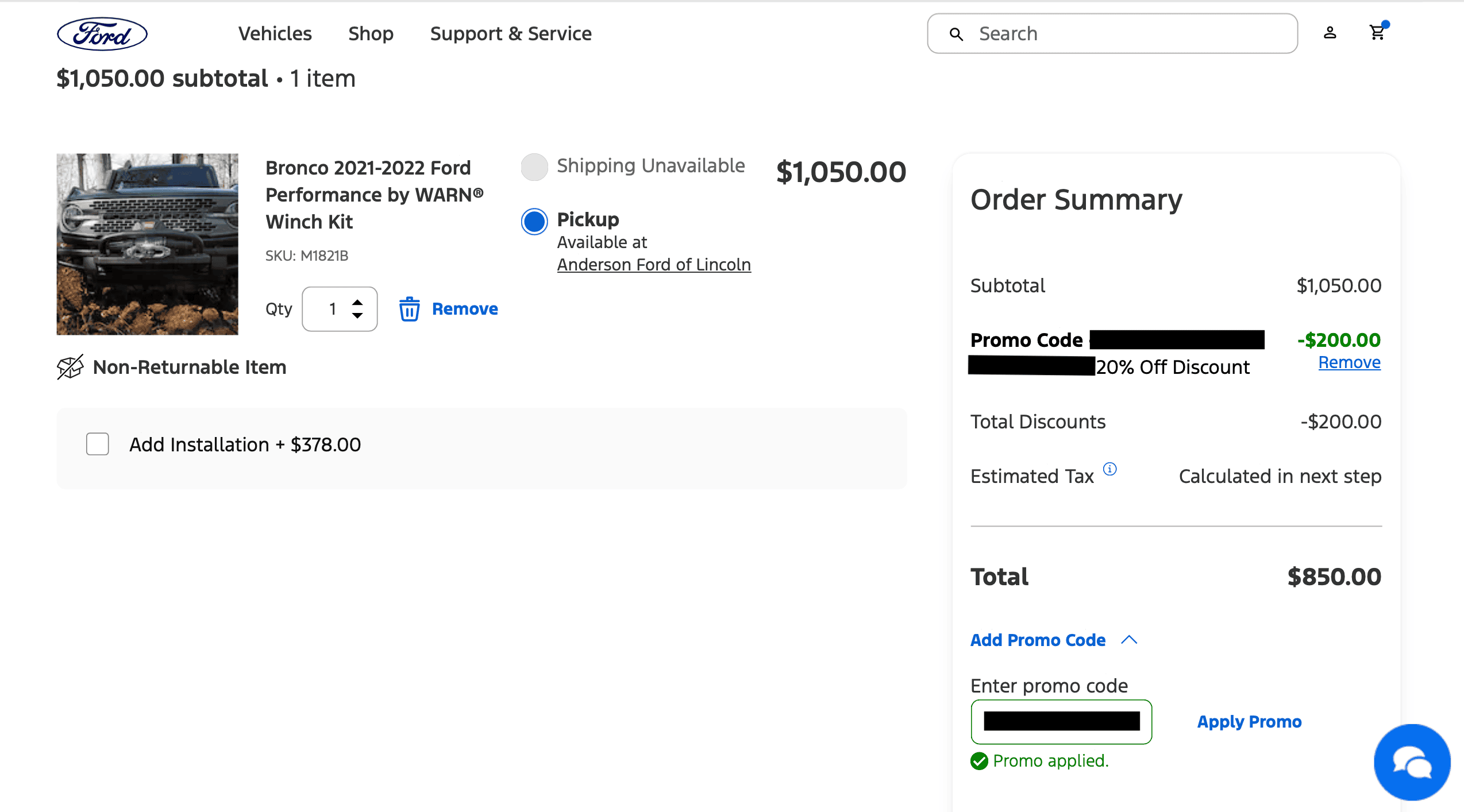The width and height of the screenshot is (1464, 812).
Task: Open the live chat bubble
Action: tap(1412, 762)
